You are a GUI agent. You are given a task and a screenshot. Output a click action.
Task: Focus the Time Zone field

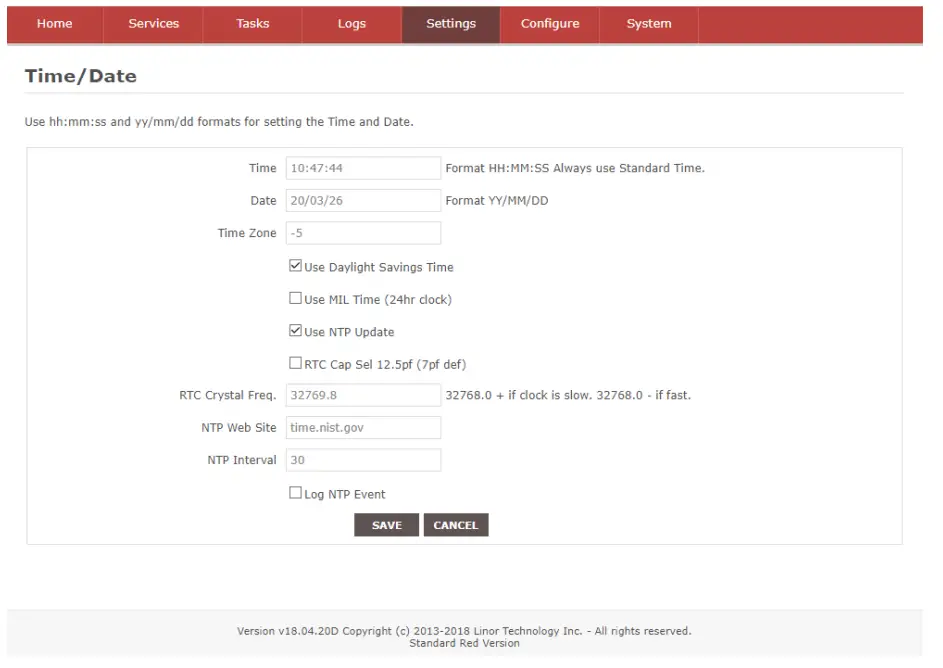coord(363,233)
